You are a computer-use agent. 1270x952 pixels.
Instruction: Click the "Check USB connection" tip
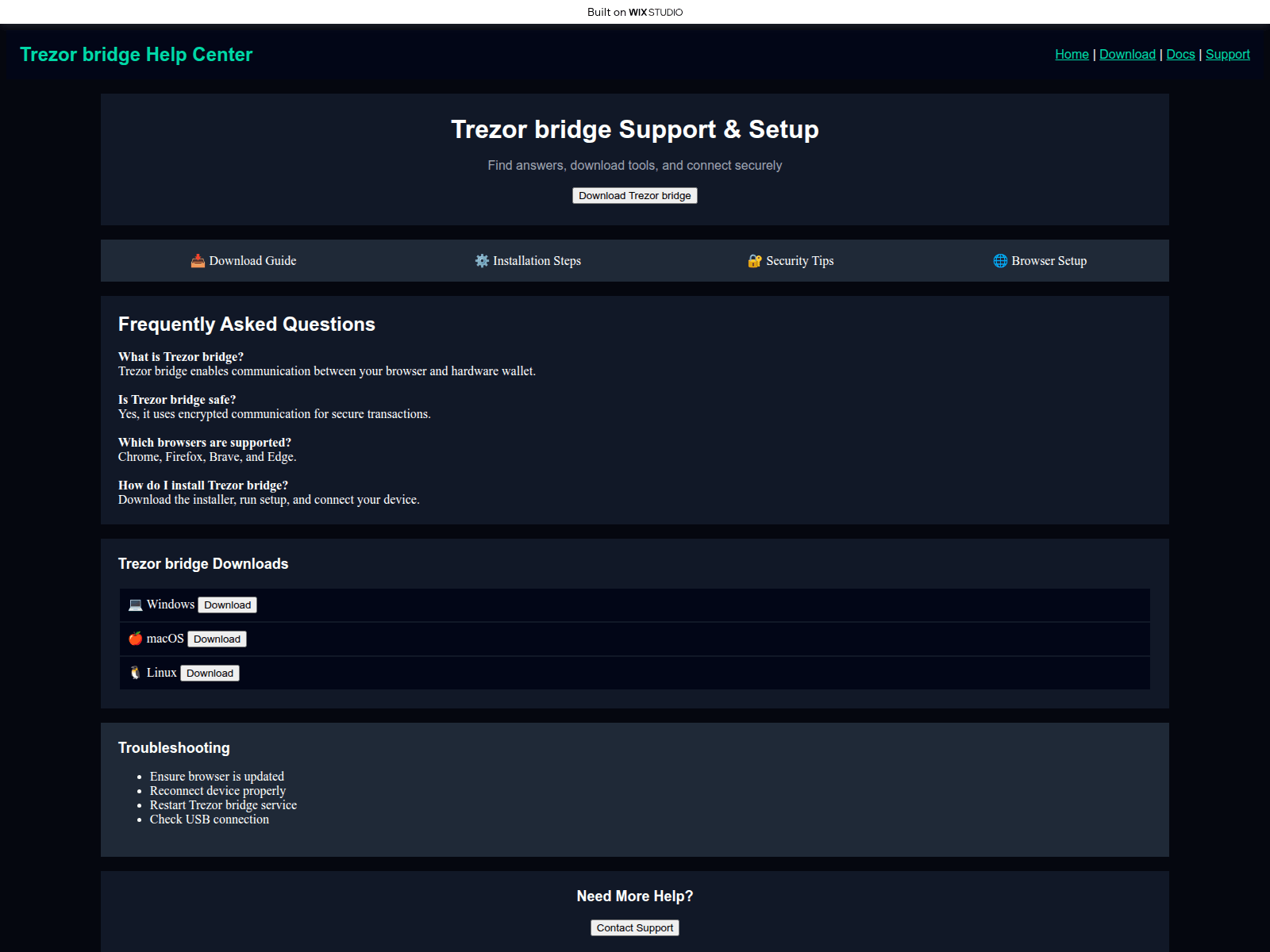point(210,820)
